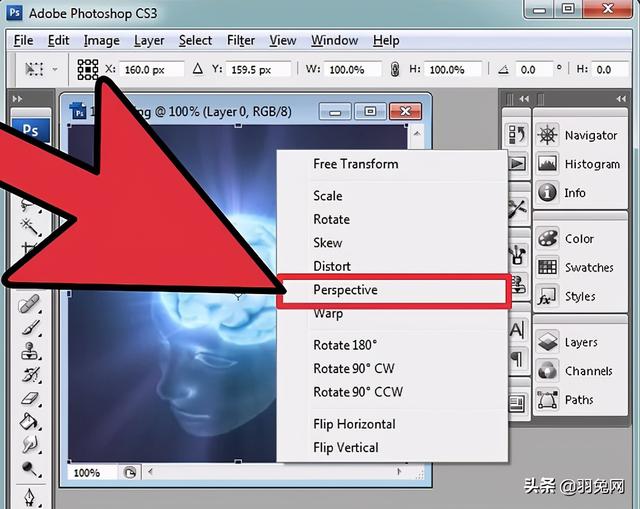This screenshot has height=509, width=640.
Task: Click the reference point locator grid
Action: tap(88, 69)
